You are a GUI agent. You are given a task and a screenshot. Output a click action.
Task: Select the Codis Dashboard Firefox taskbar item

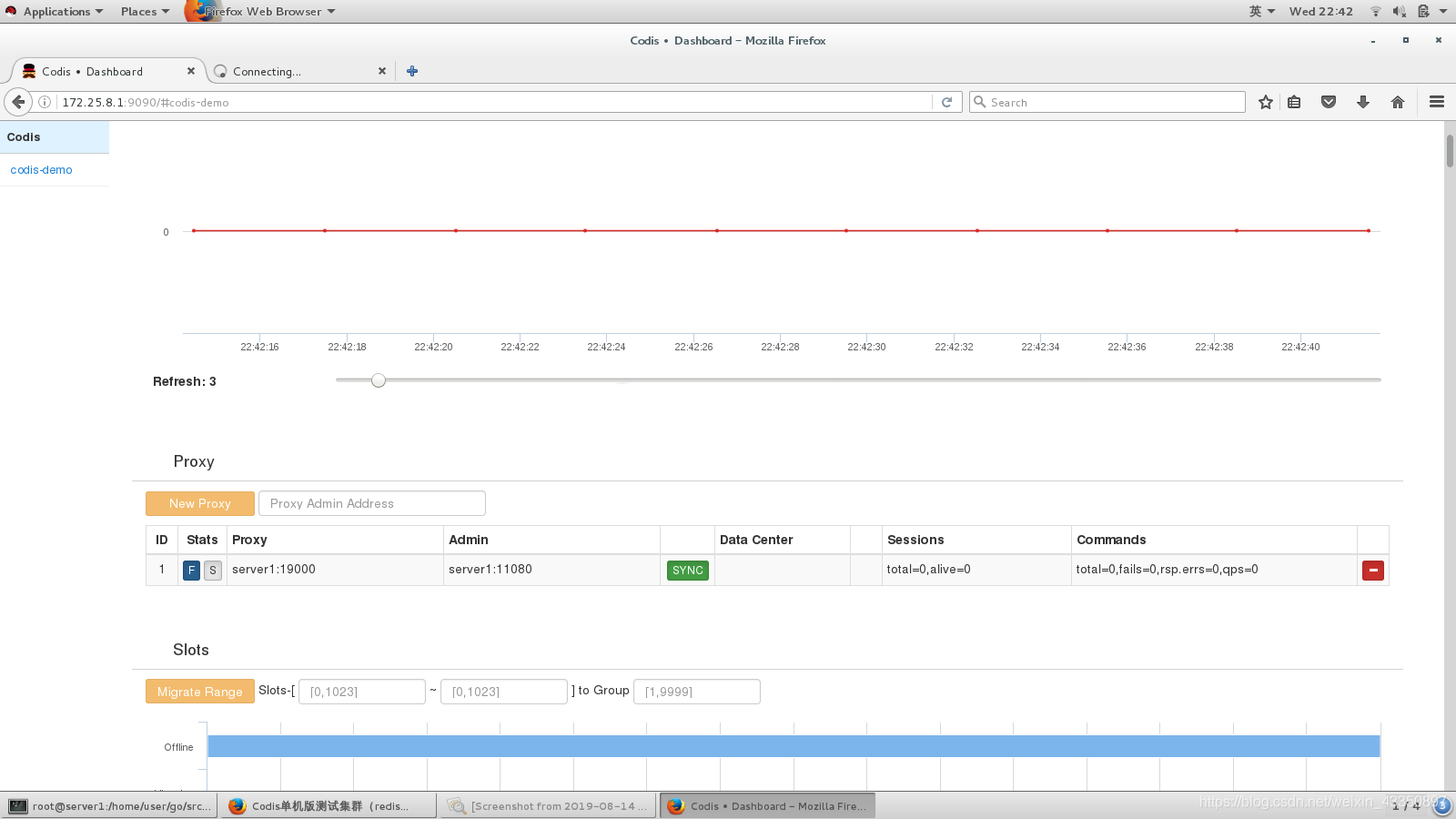click(x=768, y=806)
